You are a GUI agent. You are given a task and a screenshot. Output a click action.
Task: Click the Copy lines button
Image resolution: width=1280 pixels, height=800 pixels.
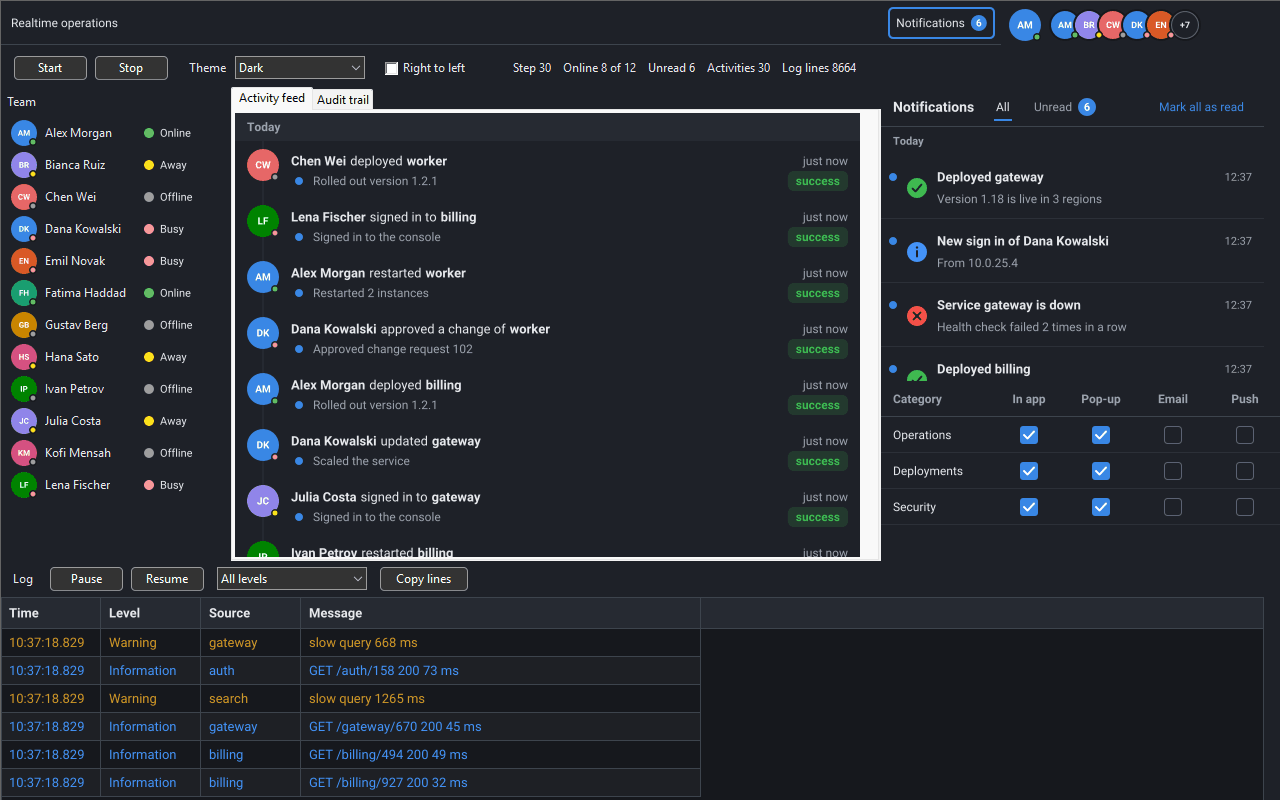tap(424, 579)
